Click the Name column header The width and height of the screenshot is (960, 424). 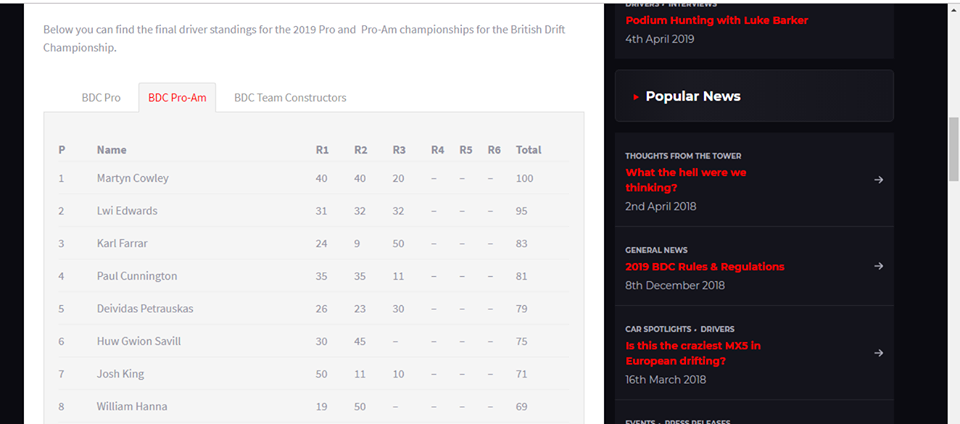click(111, 150)
